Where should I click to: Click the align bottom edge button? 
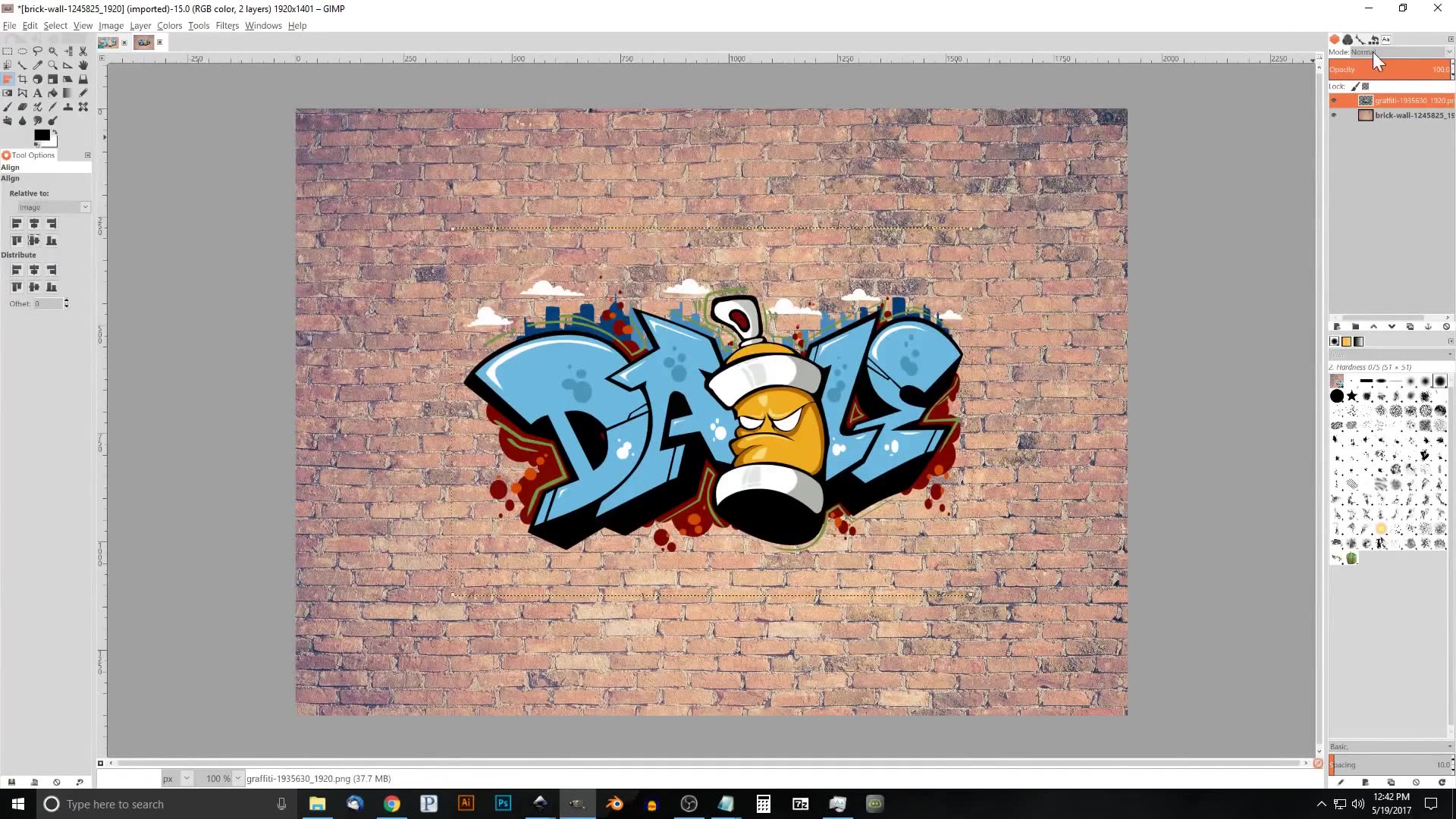(52, 240)
